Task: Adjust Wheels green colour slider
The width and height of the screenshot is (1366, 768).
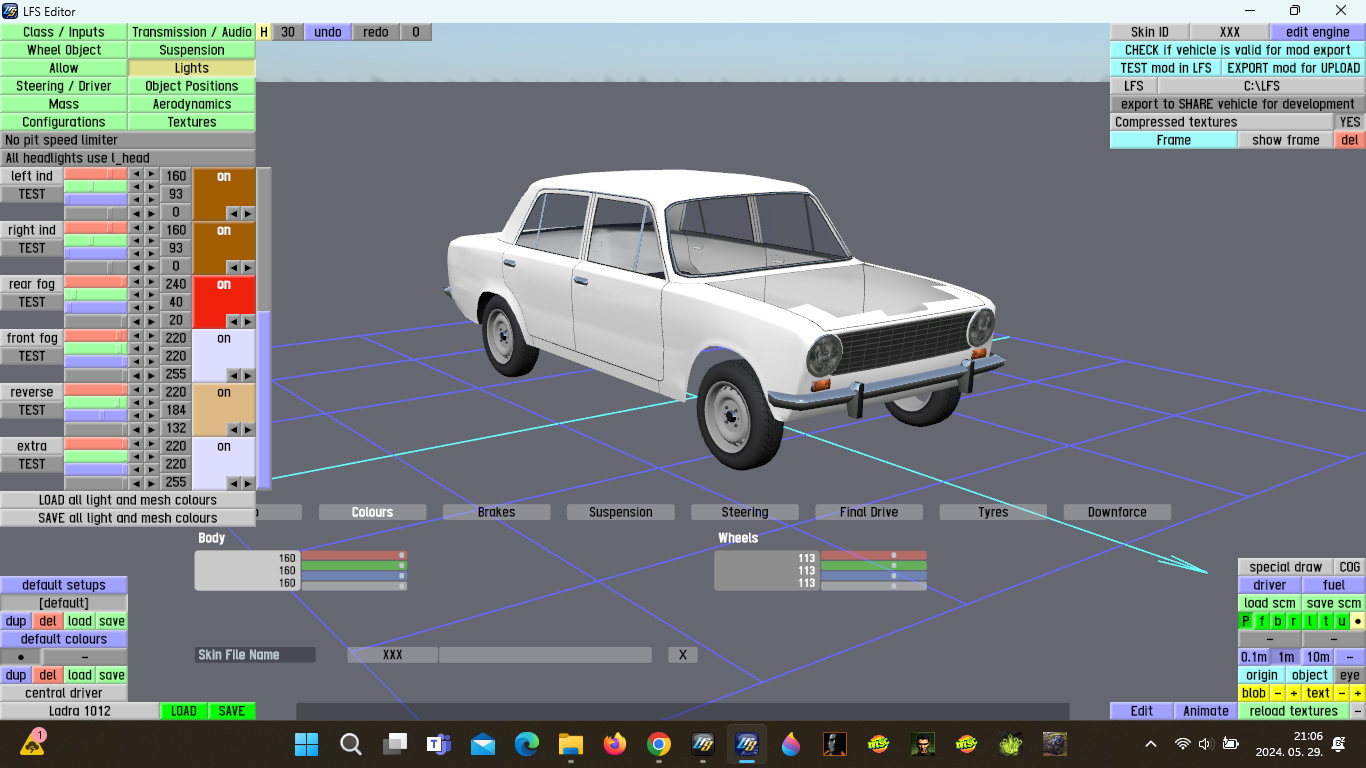Action: pos(874,566)
